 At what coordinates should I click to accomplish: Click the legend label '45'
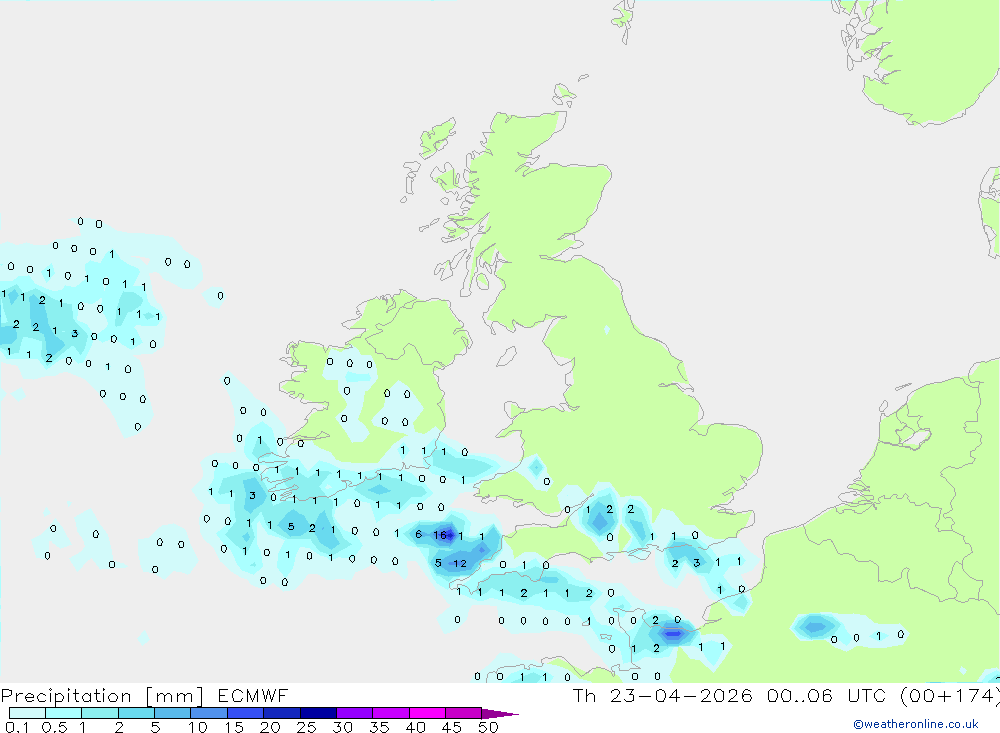pos(452,727)
